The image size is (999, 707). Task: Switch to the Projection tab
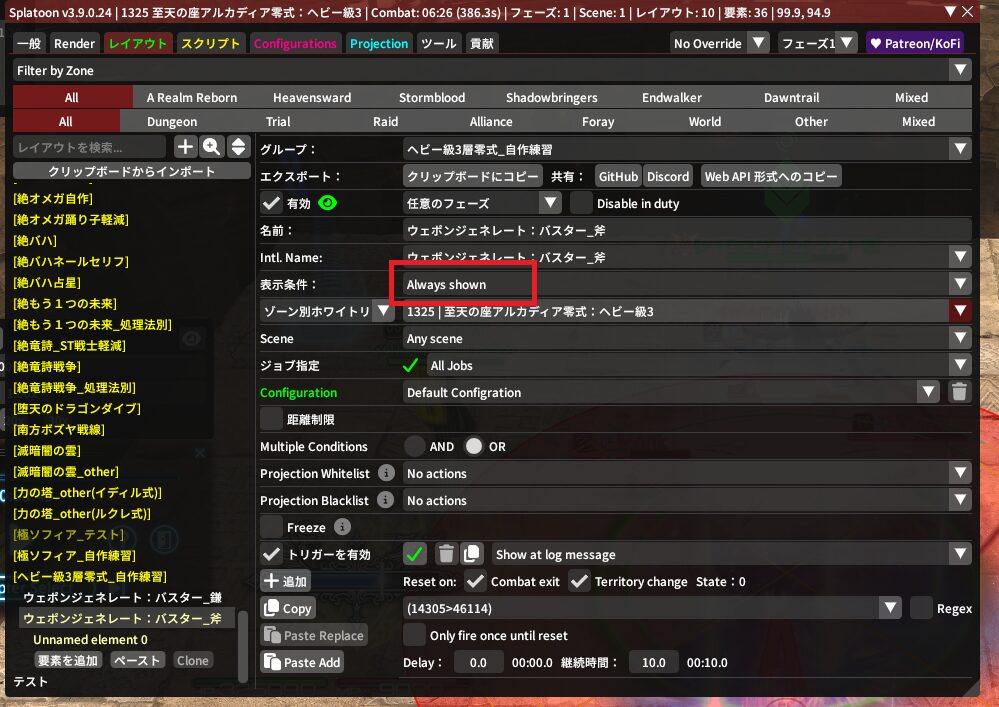[379, 43]
